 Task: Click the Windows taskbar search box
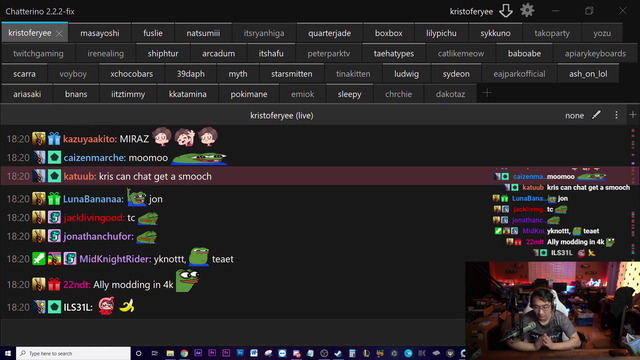(73, 353)
